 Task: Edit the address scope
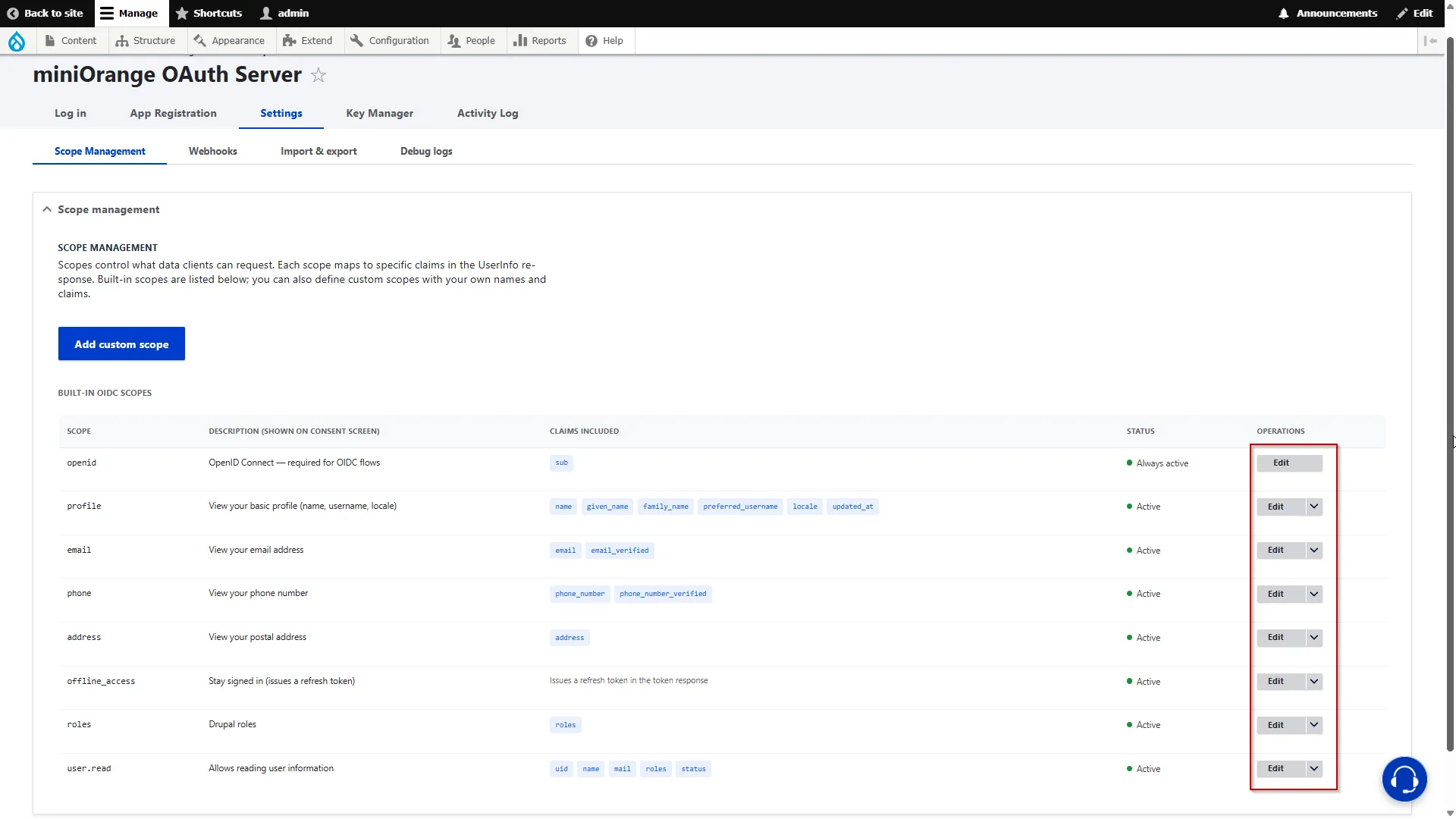click(1281, 638)
